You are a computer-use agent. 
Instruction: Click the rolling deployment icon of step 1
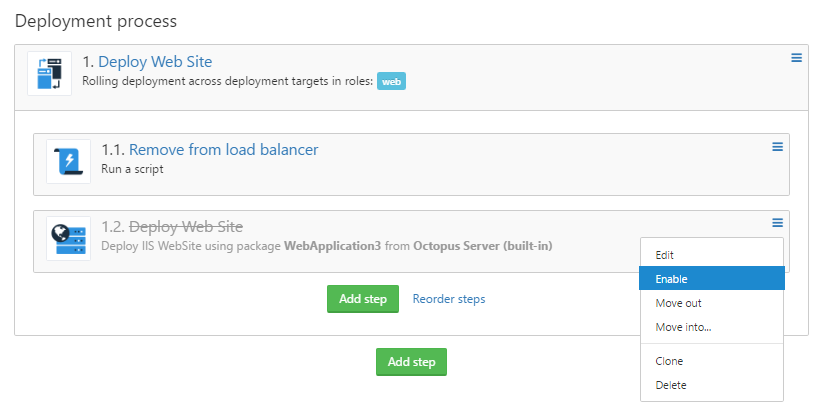(49, 74)
